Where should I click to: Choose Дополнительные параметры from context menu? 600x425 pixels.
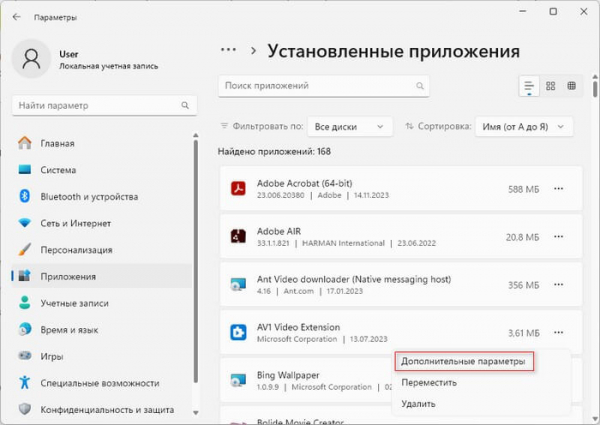464,361
